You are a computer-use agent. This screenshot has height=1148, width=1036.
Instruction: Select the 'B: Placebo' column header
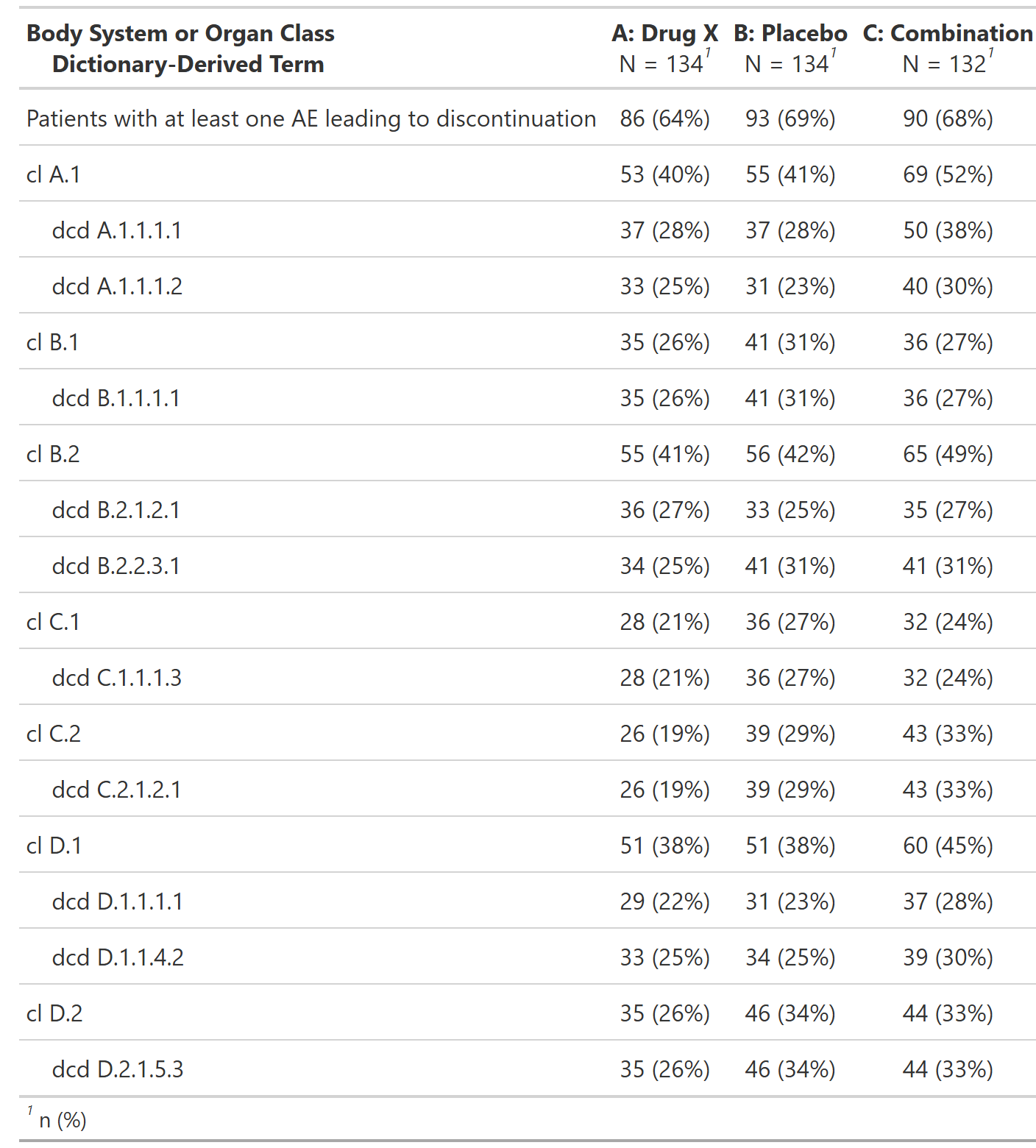point(790,34)
